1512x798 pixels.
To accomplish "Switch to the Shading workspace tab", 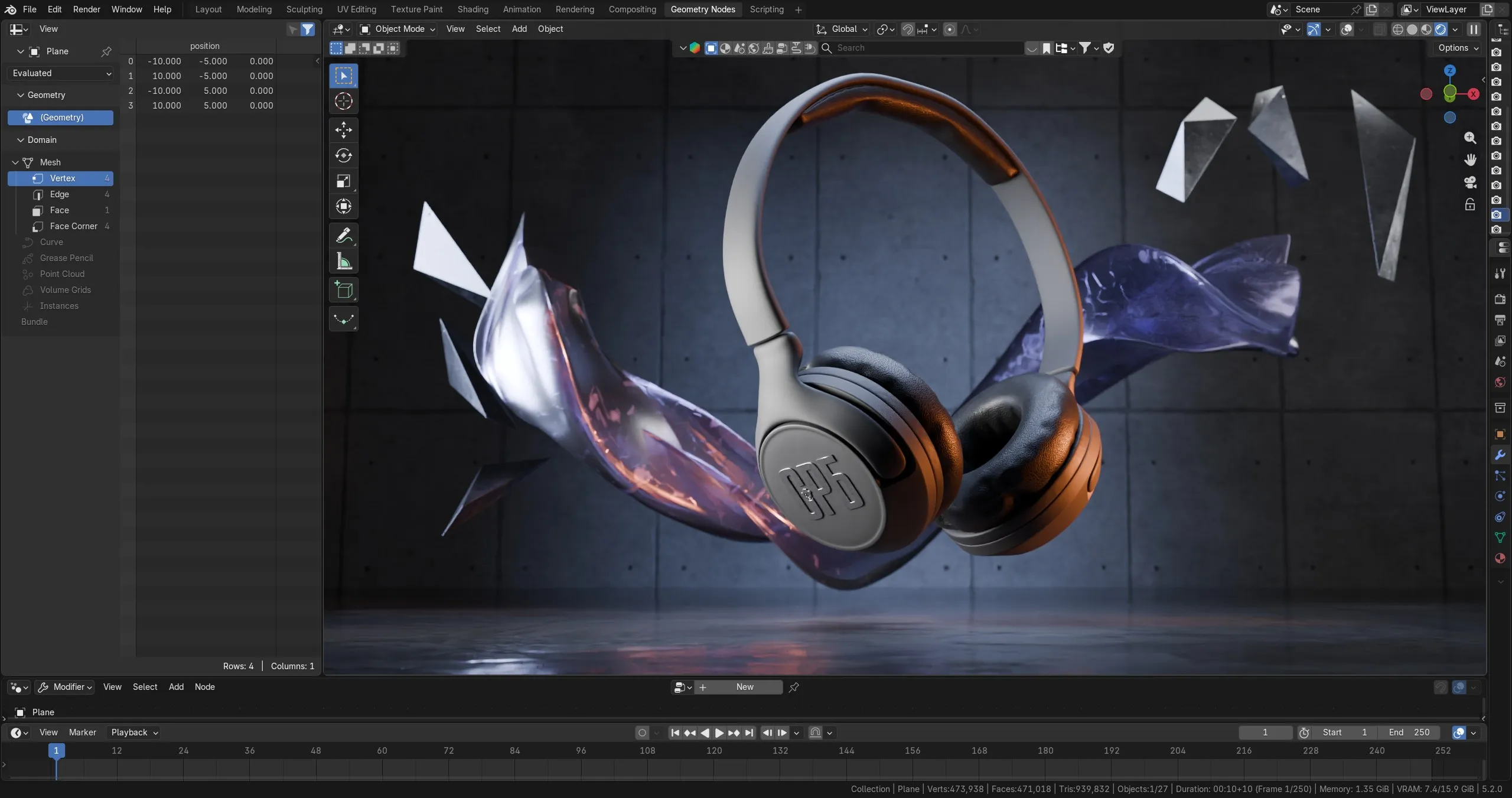I will pyautogui.click(x=472, y=9).
